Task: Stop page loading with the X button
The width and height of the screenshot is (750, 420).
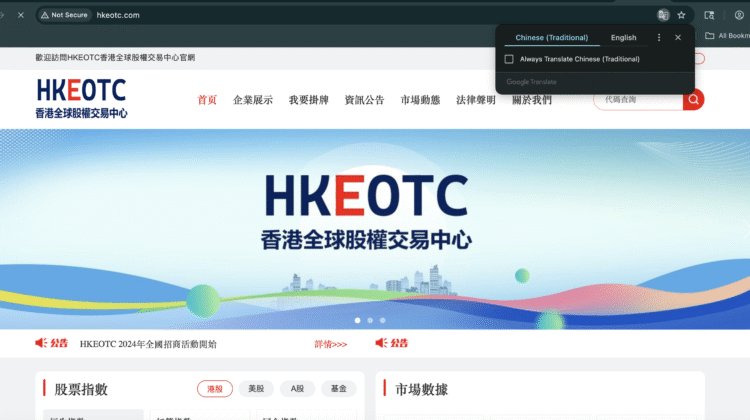Action: click(x=20, y=15)
